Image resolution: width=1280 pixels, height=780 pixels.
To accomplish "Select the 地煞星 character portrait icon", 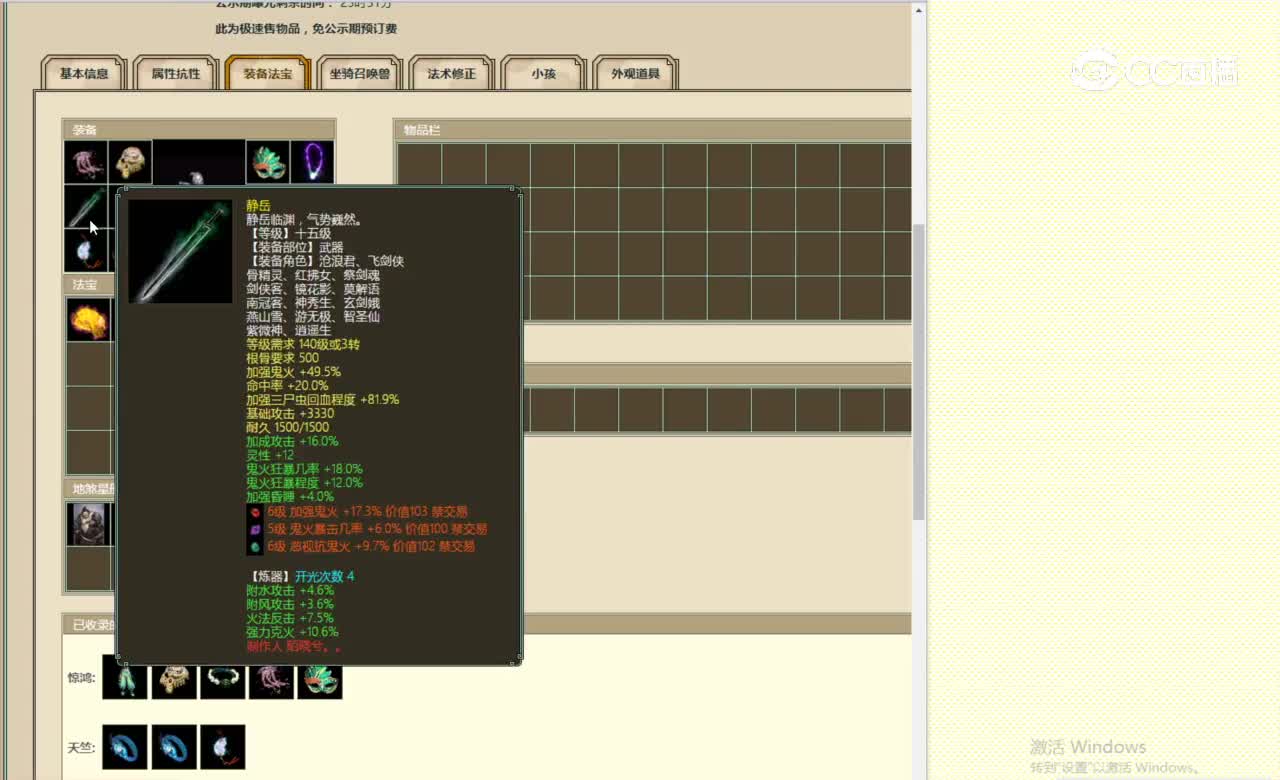I will pyautogui.click(x=88, y=524).
